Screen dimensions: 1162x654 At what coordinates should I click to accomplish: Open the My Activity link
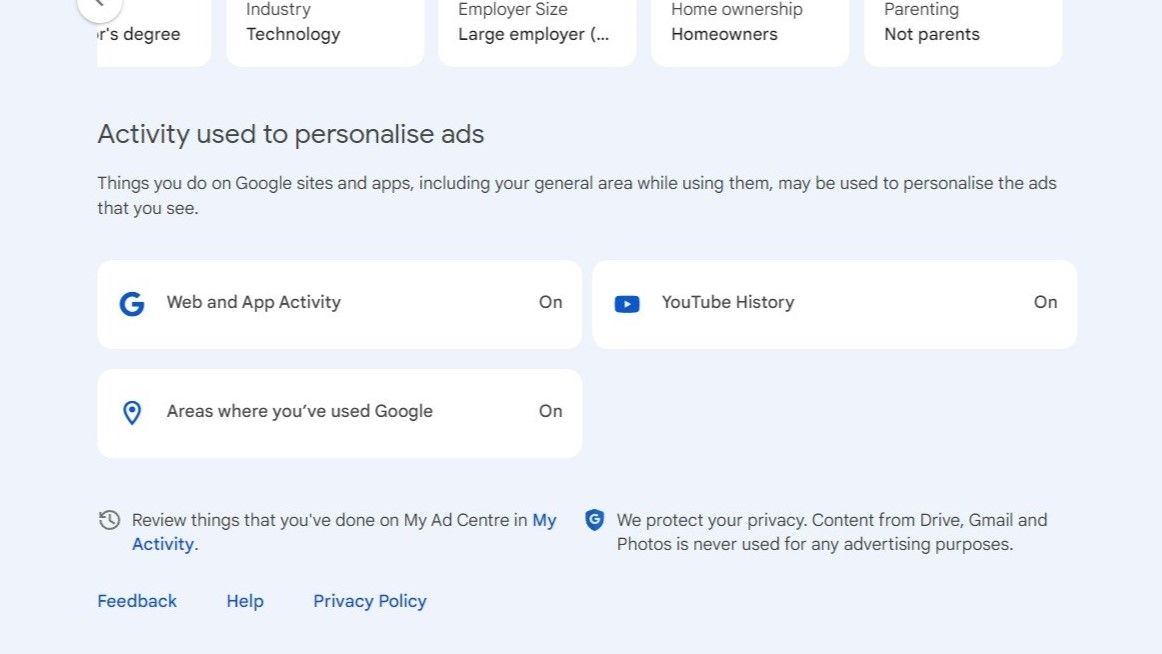click(164, 543)
